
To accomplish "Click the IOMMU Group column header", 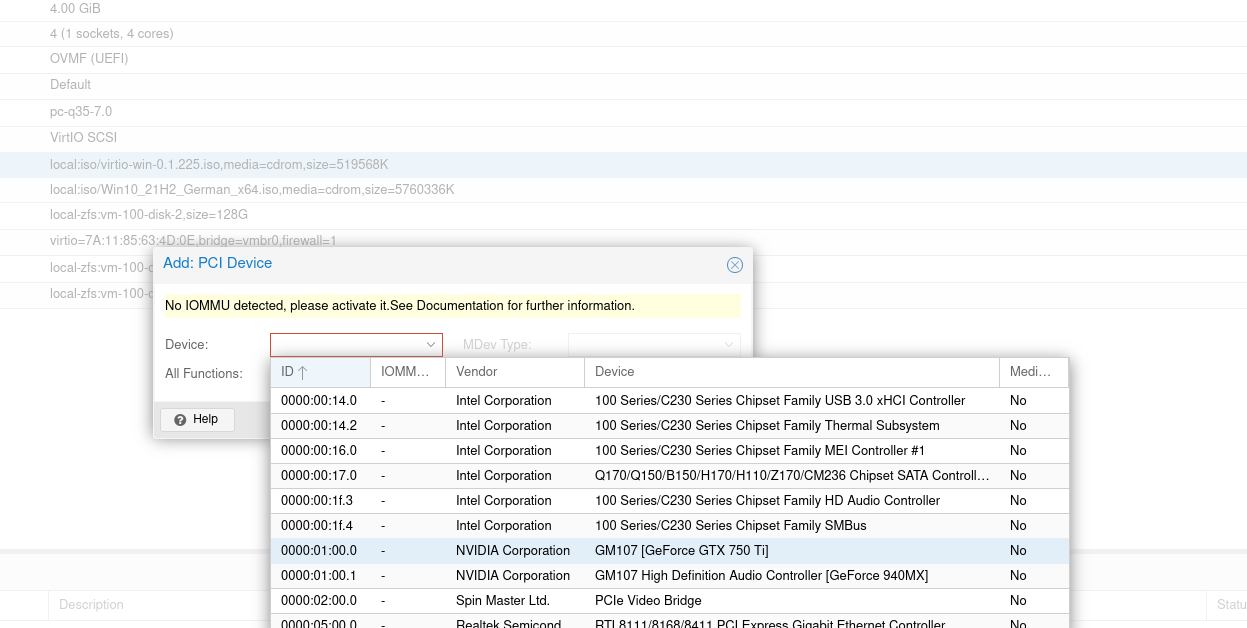I will (x=407, y=372).
